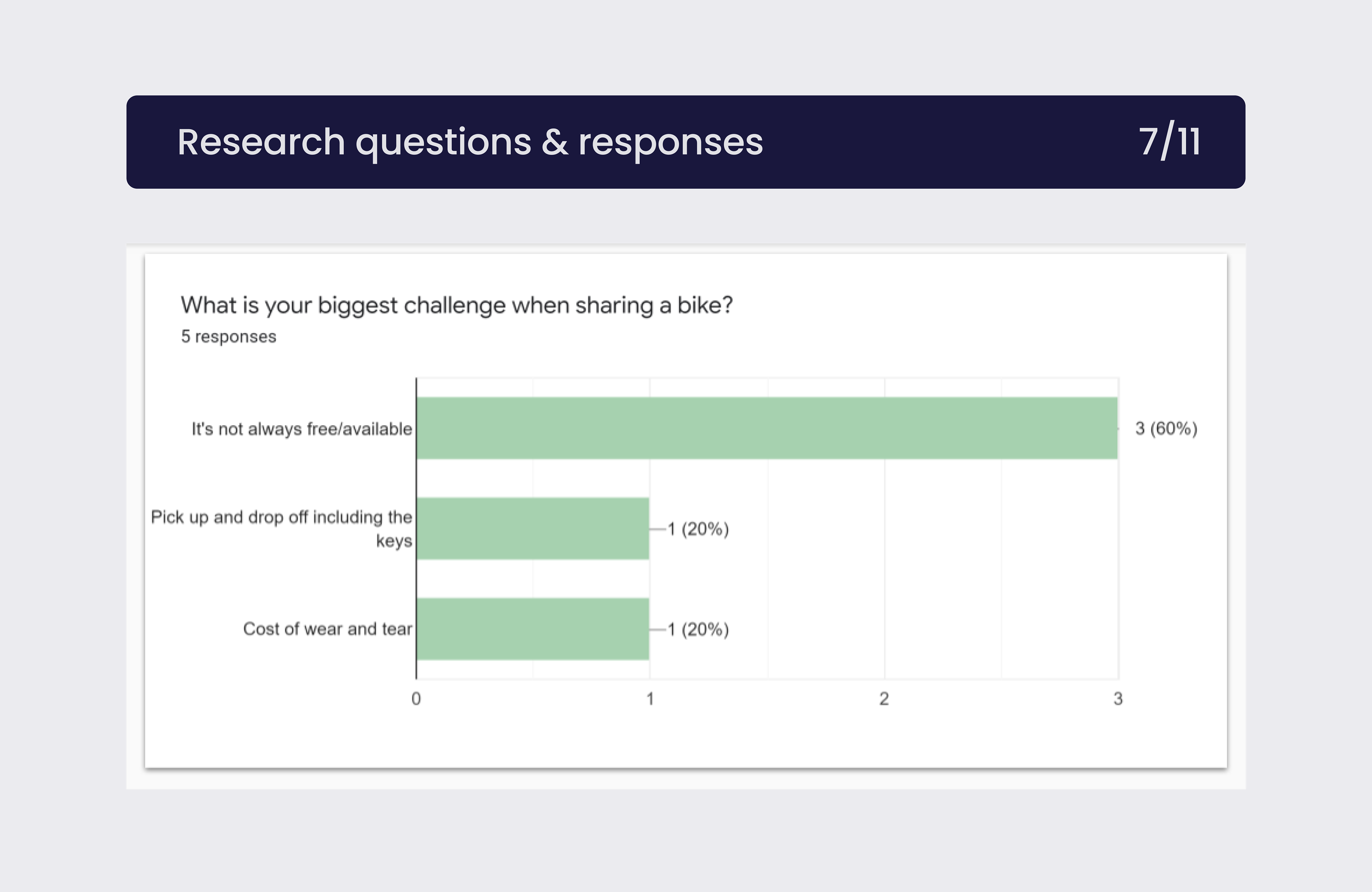The width and height of the screenshot is (1372, 892).
Task: Select the 'Pick up and drop off' green bar
Action: tap(533, 528)
